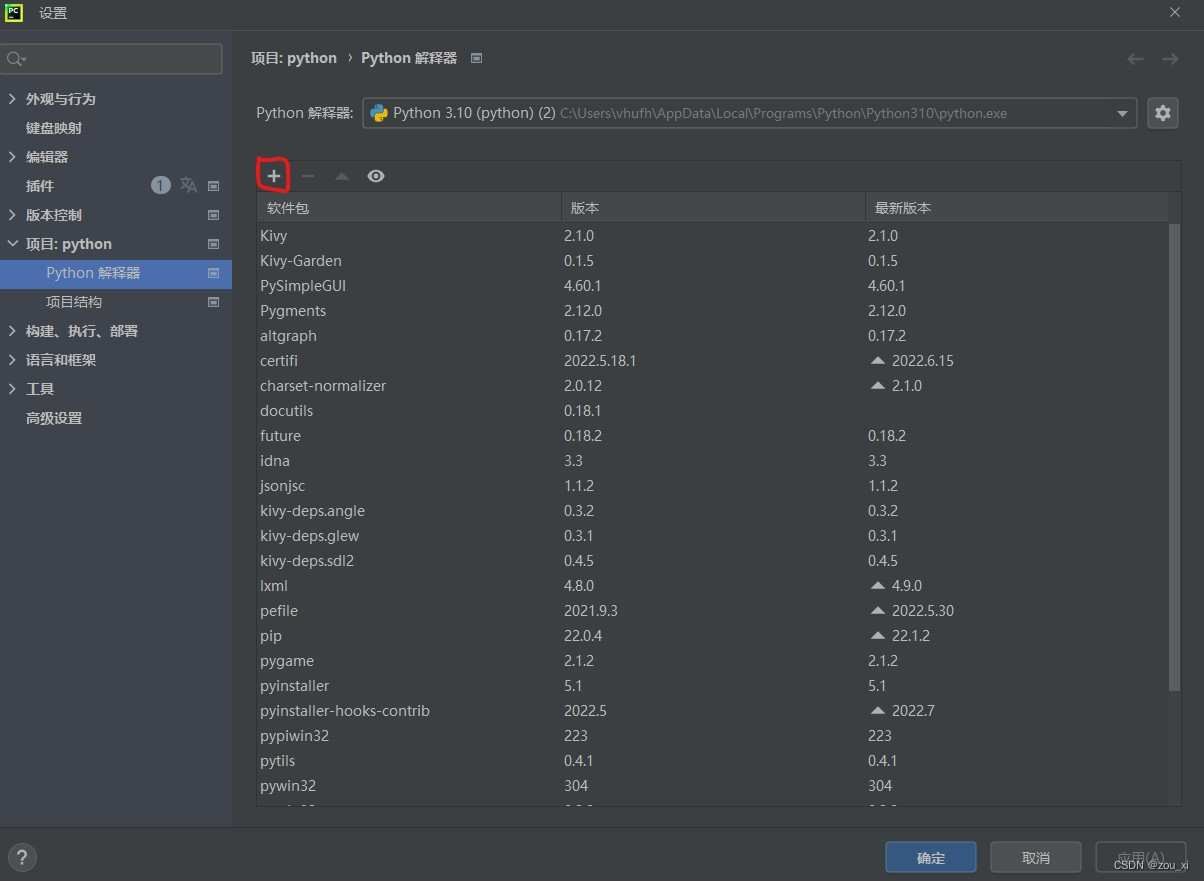Click project-level icon on 项目: python row
1204x881 pixels.
coord(213,244)
